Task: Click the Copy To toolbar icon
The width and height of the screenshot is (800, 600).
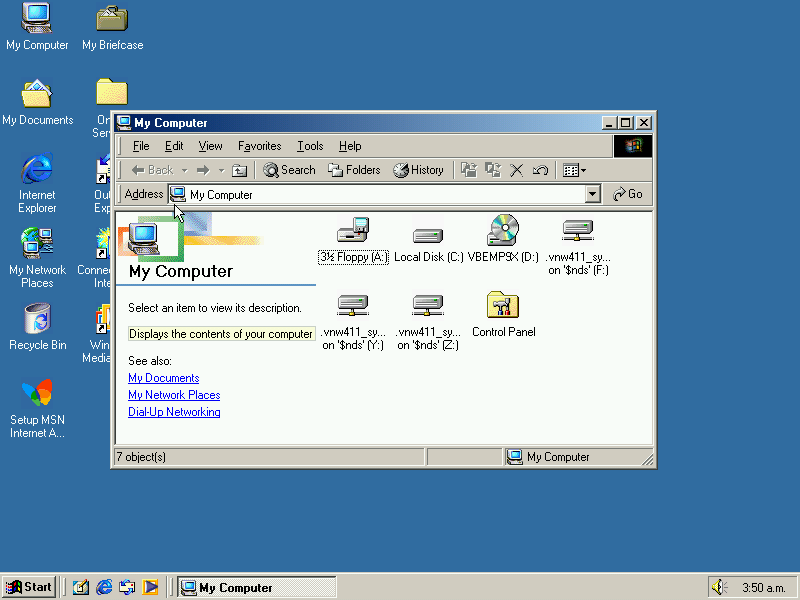Action: pyautogui.click(x=493, y=170)
